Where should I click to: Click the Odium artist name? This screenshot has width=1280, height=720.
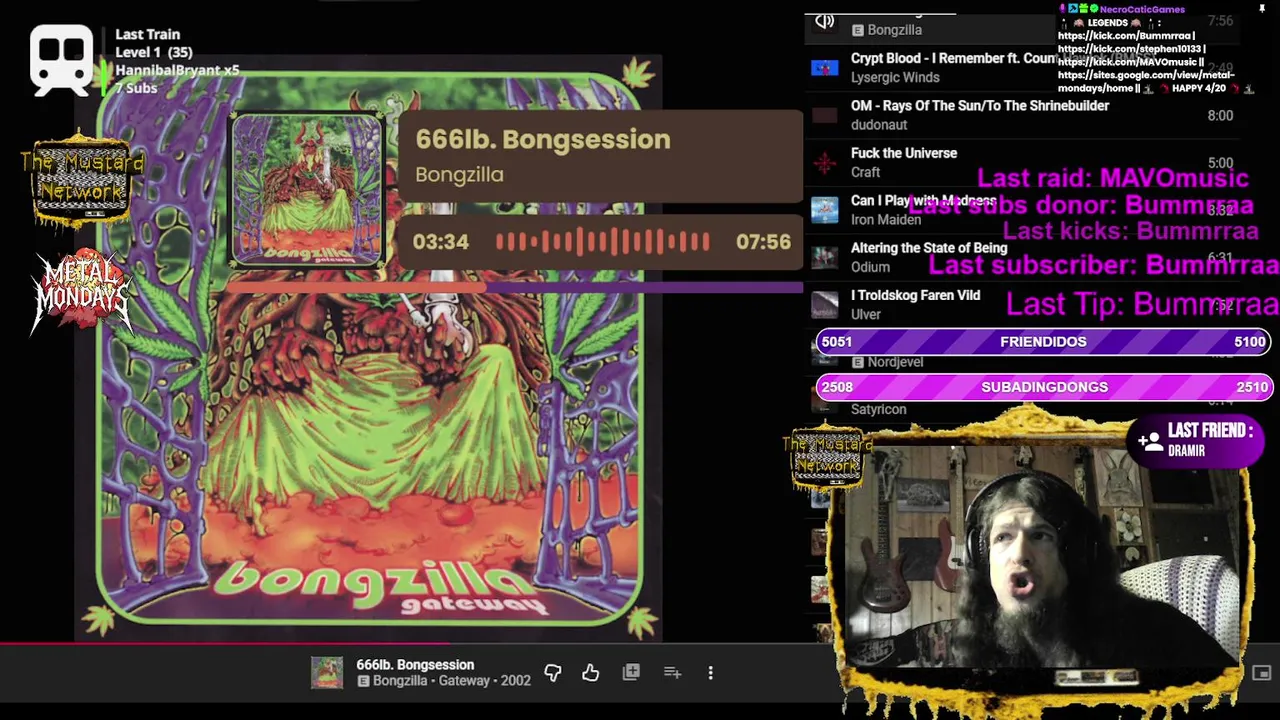coord(870,267)
